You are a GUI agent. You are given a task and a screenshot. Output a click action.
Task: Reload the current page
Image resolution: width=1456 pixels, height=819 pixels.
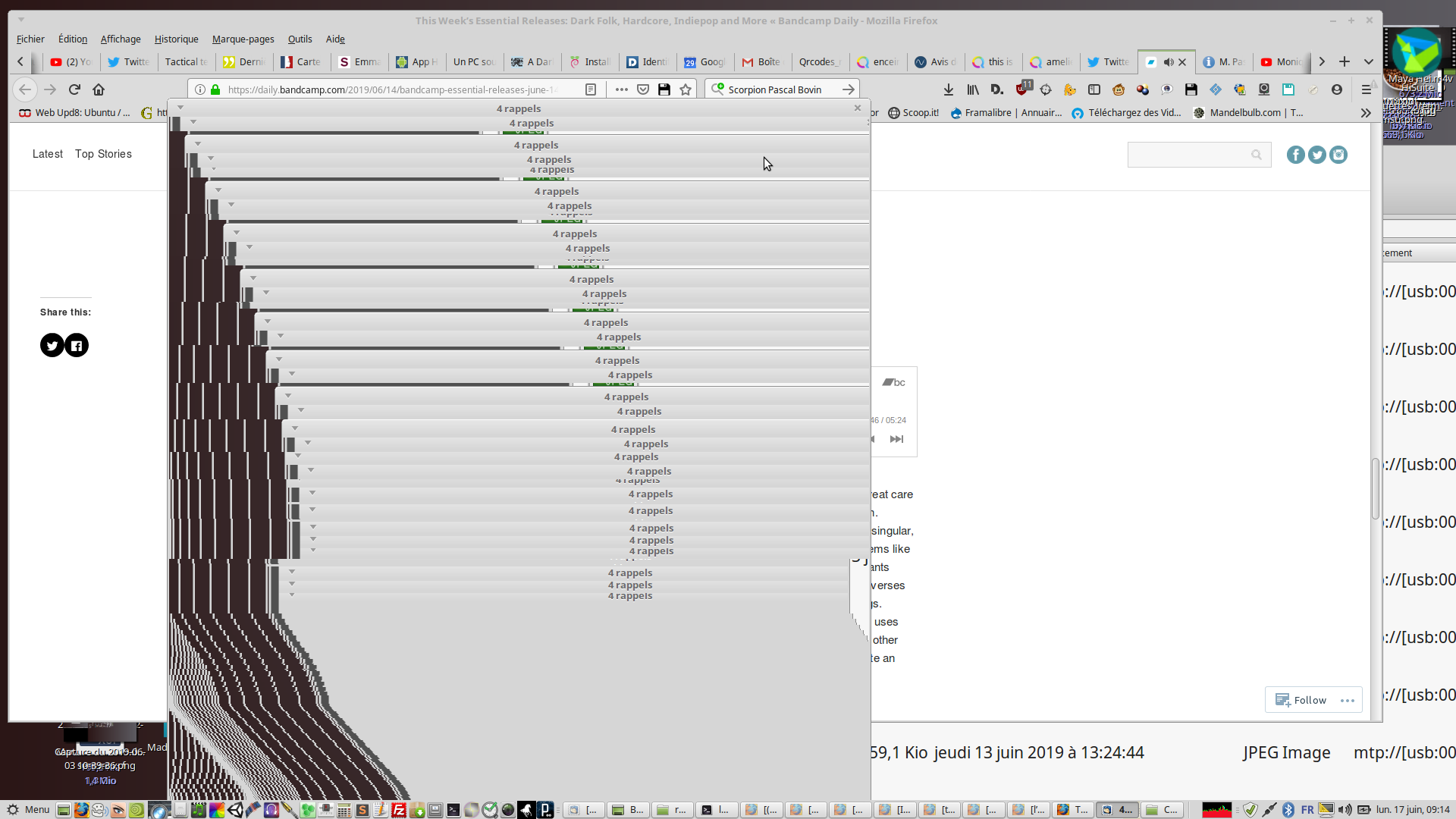(x=74, y=89)
